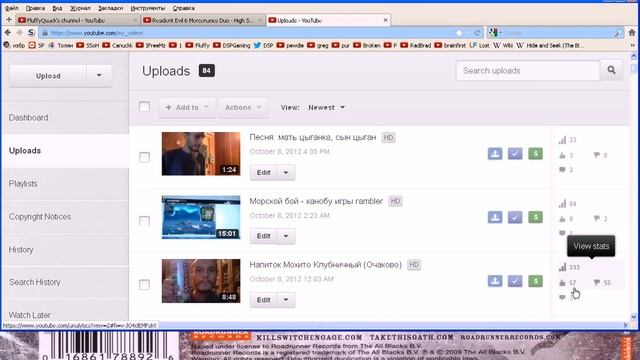Image resolution: width=640 pixels, height=360 pixels.
Task: Select checkbox for Напиток Мохито Клубничный video
Action: click(144, 284)
